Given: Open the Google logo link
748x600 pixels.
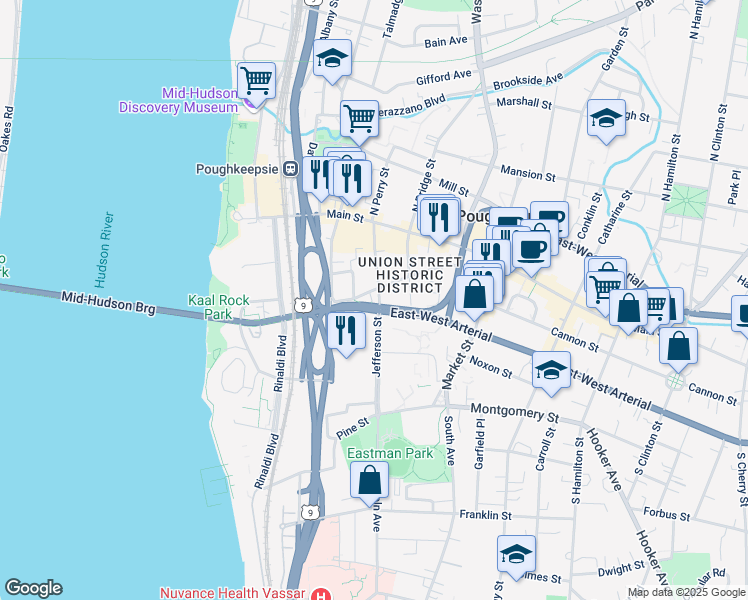Looking at the screenshot, I should (33, 588).
